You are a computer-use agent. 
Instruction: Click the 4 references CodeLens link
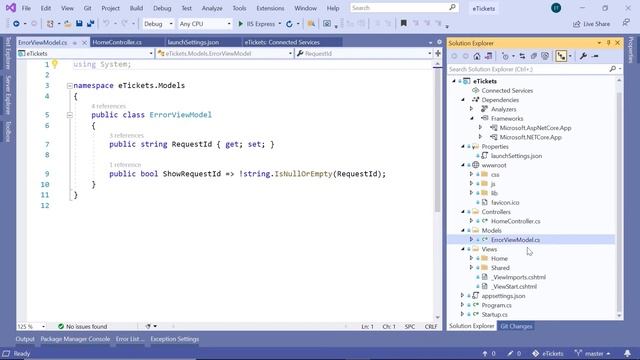(109, 106)
